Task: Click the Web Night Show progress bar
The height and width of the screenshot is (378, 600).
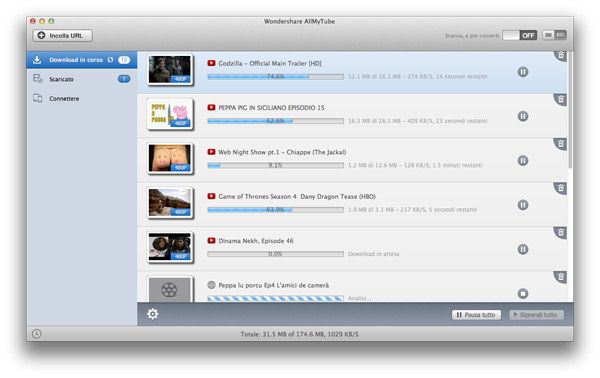Action: point(276,165)
